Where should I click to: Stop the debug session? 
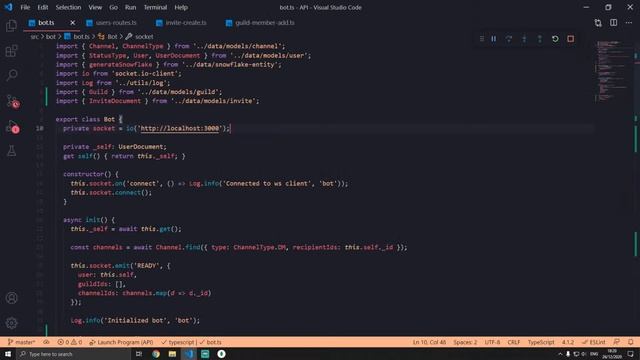coord(571,39)
